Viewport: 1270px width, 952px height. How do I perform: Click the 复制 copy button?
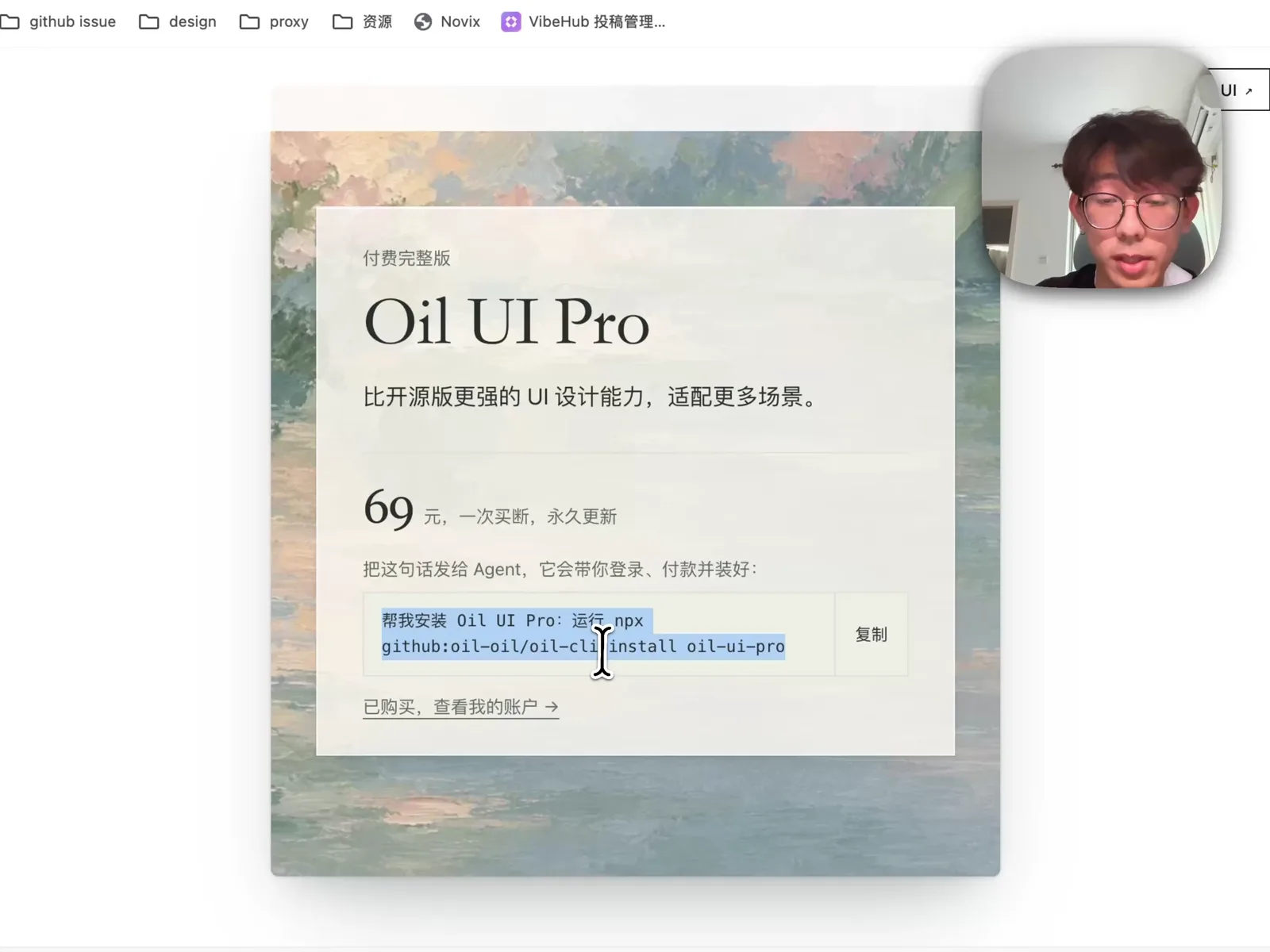pyautogui.click(x=871, y=634)
